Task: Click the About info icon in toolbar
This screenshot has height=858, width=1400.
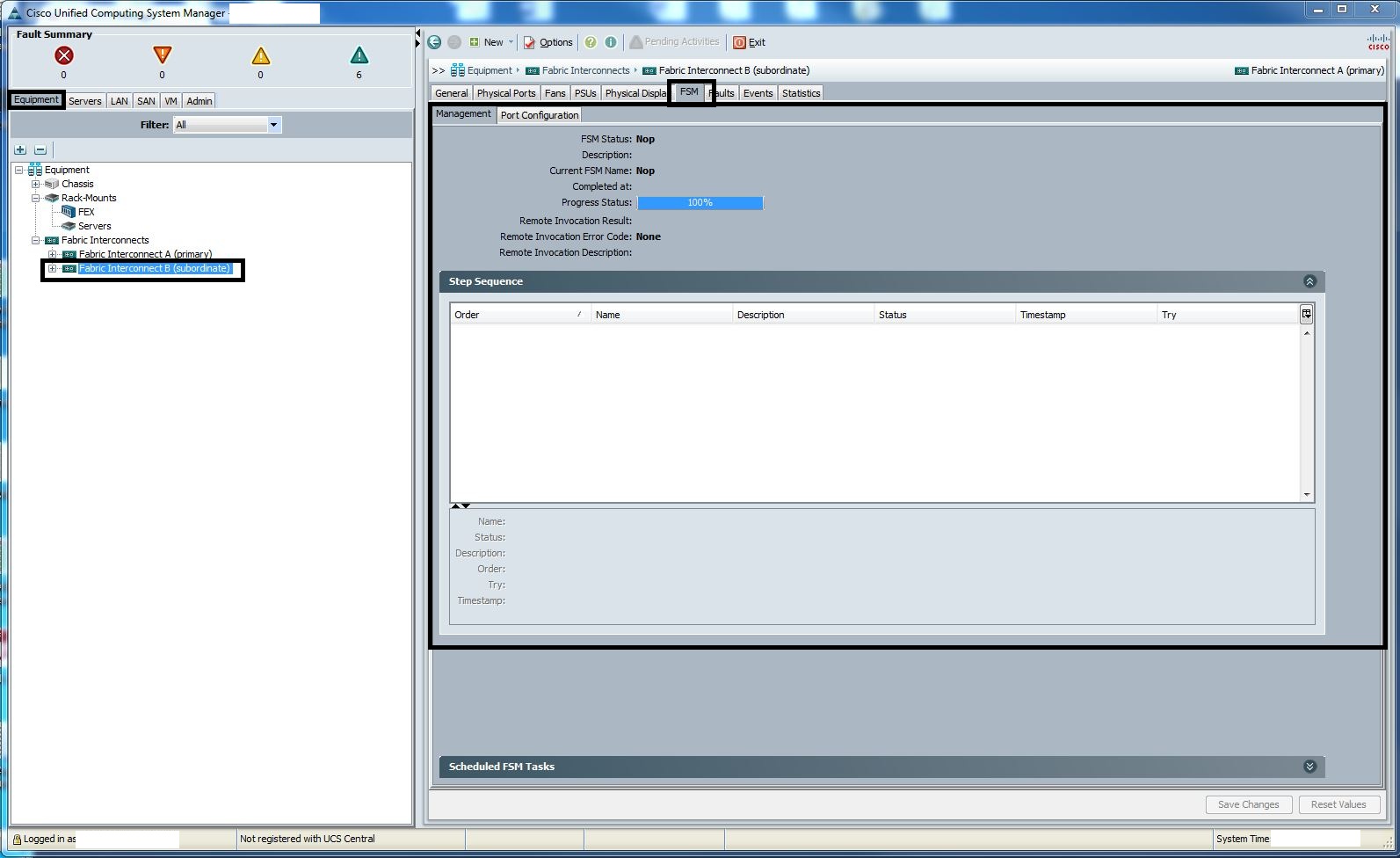Action: (611, 42)
